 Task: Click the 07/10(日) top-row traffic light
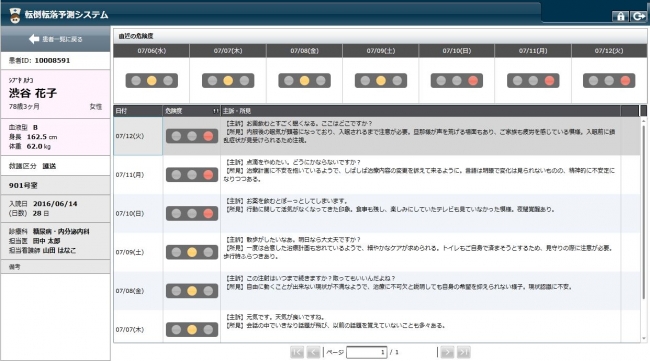[x=457, y=80]
